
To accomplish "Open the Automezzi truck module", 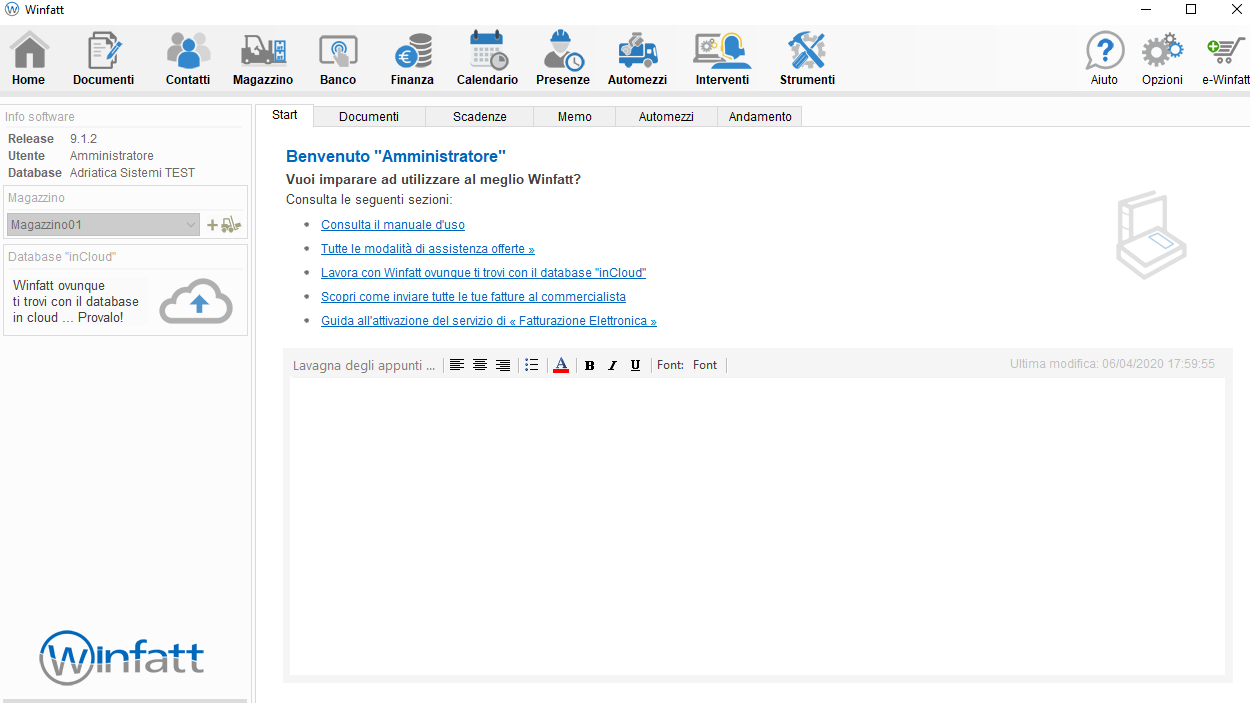I will [638, 58].
